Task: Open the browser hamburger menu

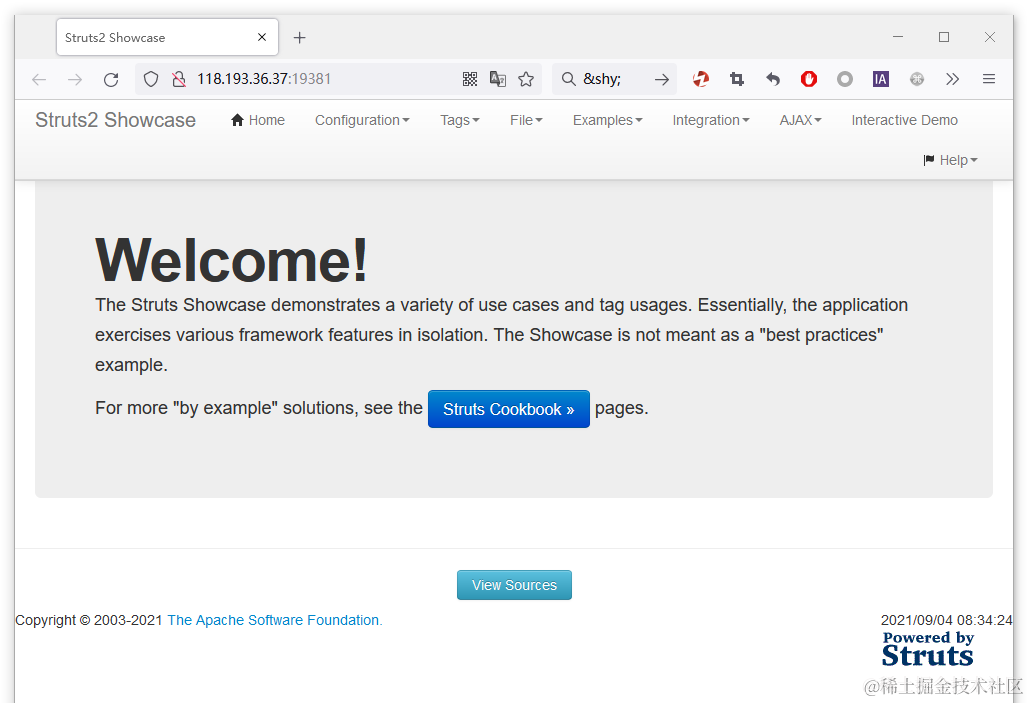Action: pyautogui.click(x=989, y=79)
